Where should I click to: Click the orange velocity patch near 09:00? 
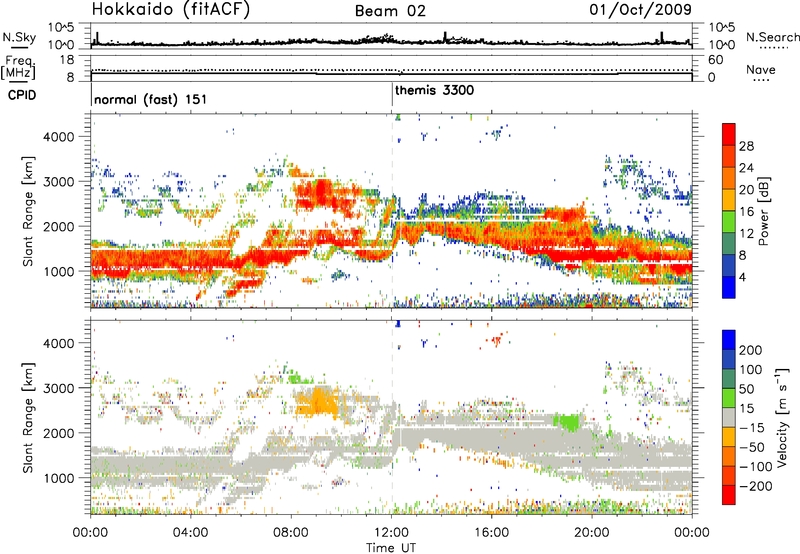(319, 401)
